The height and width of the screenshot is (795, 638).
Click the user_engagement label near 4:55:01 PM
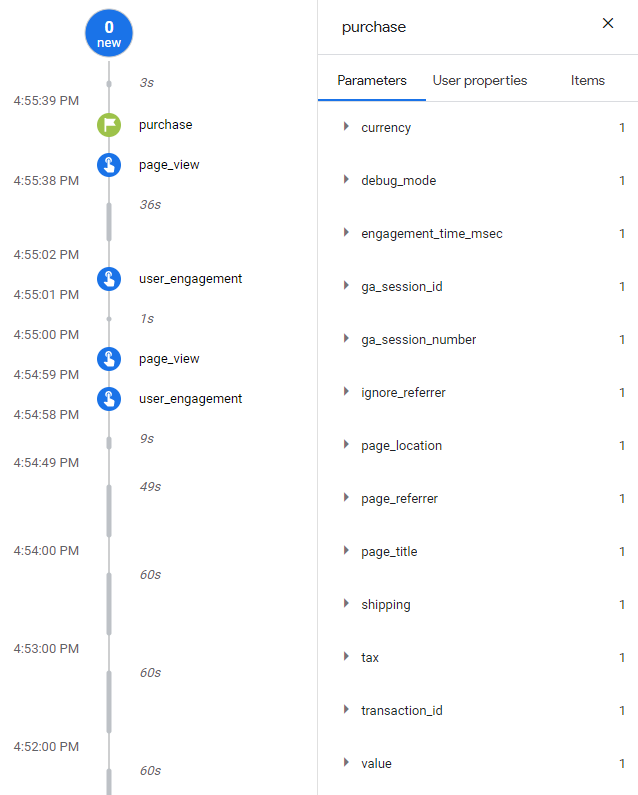tap(190, 279)
